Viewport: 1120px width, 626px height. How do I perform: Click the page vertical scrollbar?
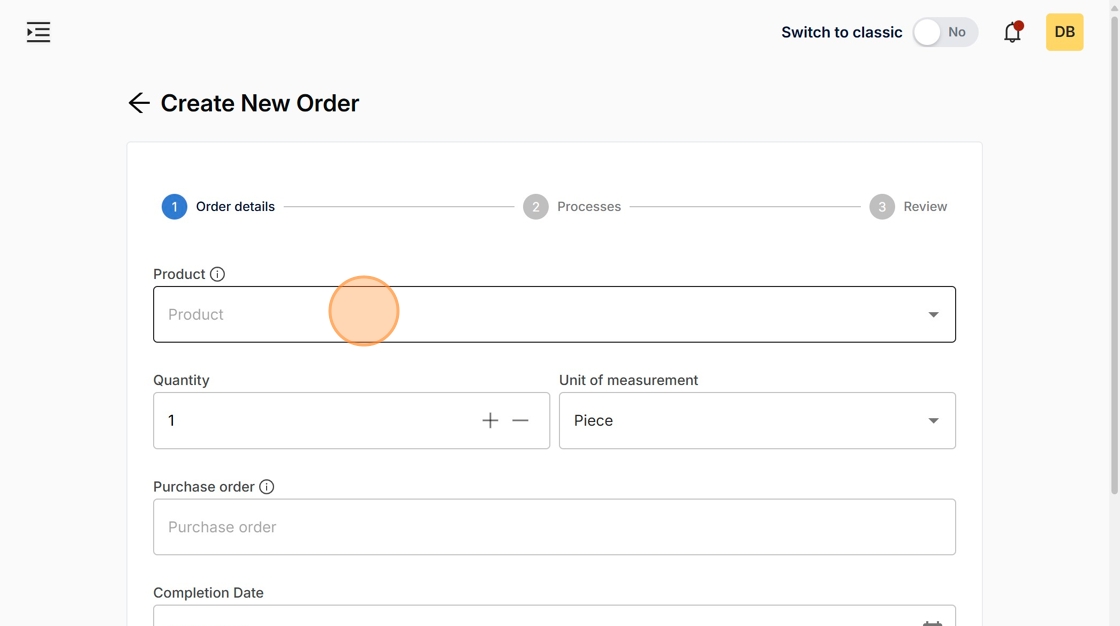click(1114, 250)
